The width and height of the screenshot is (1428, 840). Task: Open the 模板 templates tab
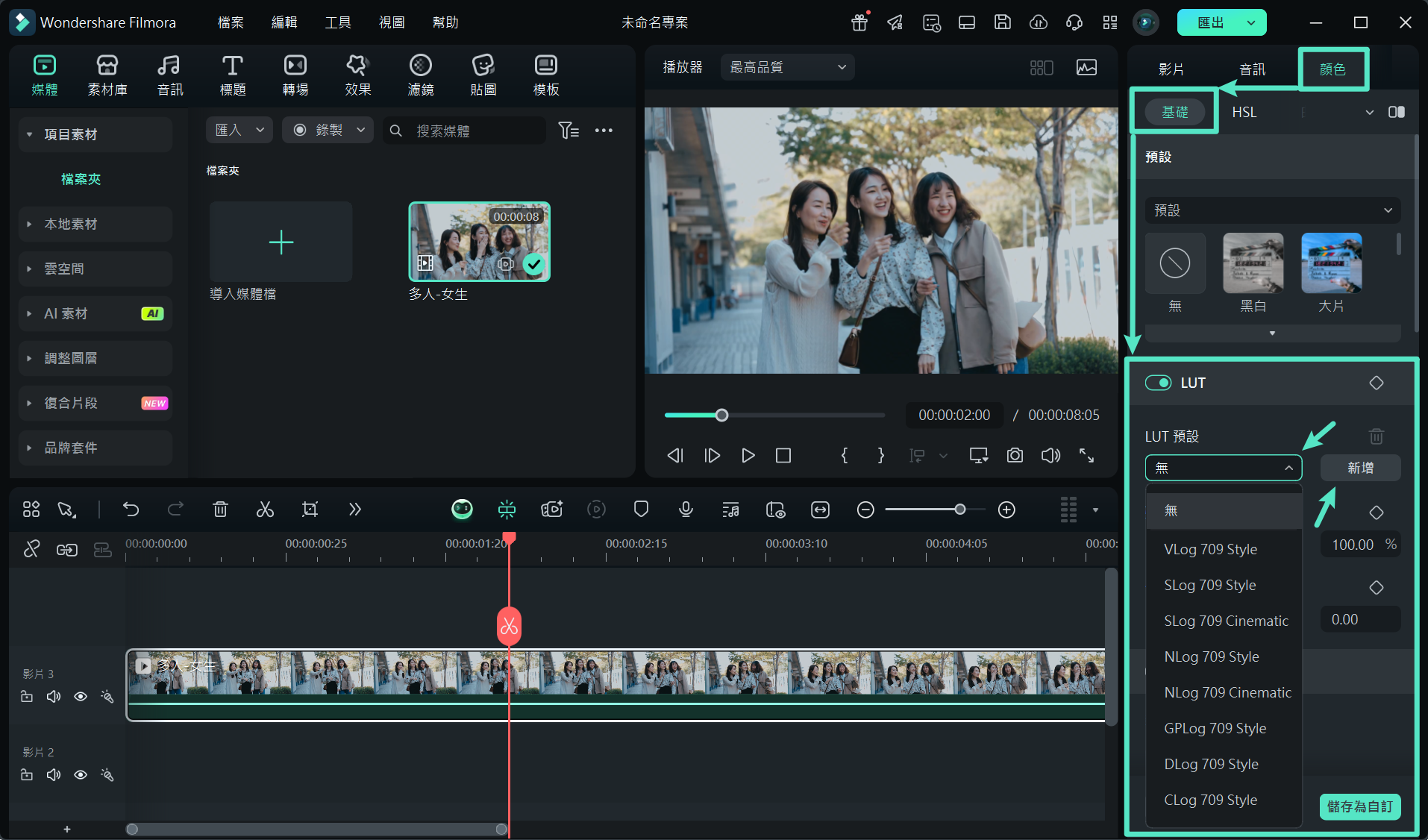545,75
